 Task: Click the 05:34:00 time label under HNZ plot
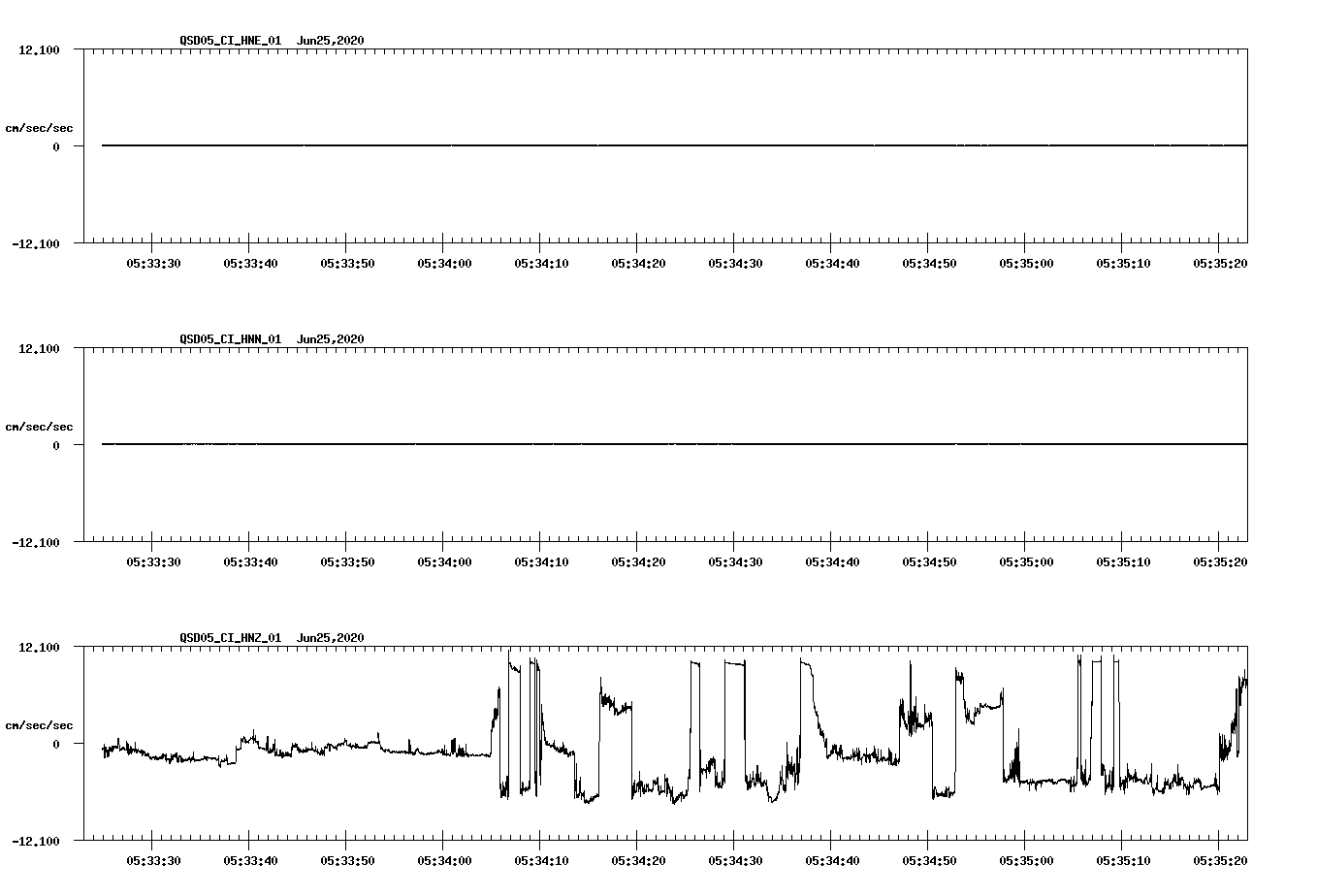coord(444,861)
